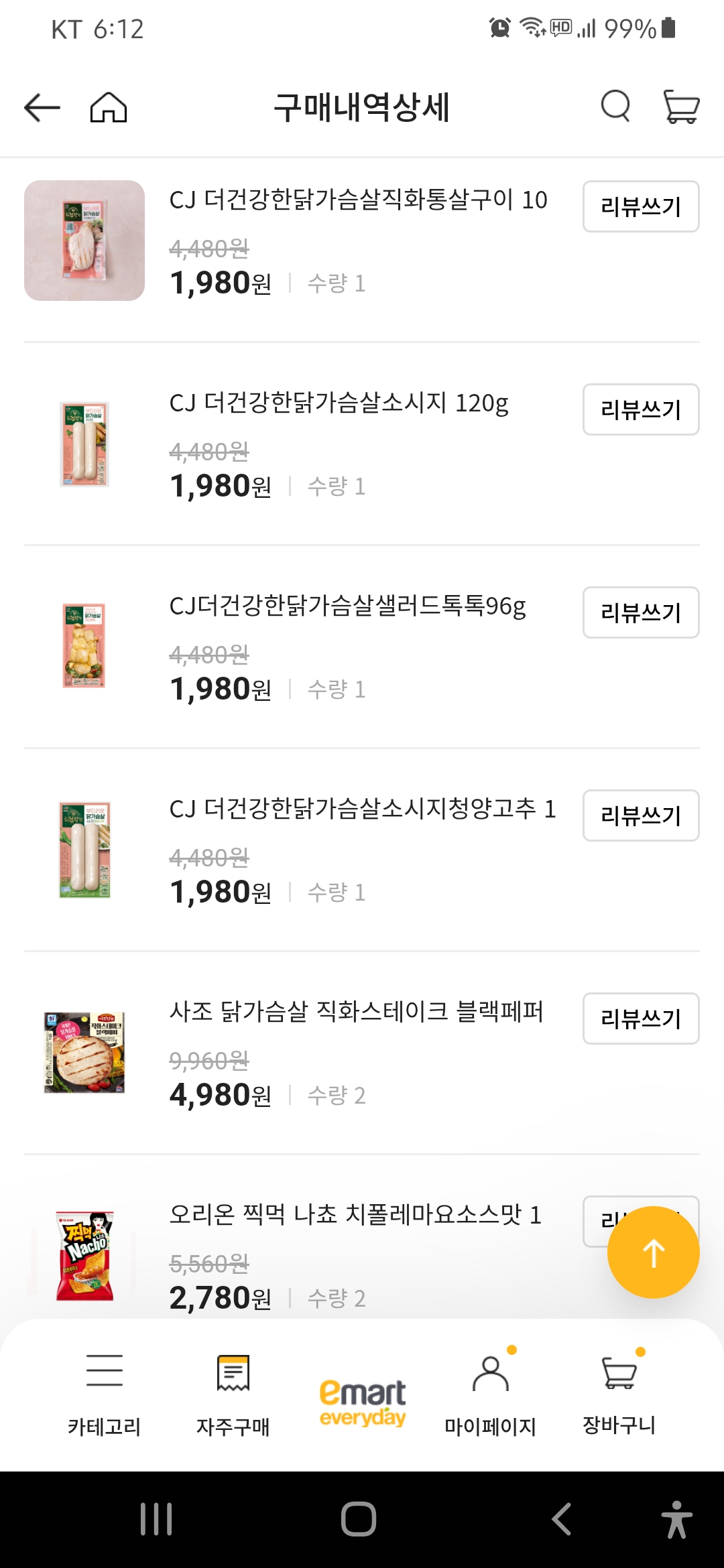Write review for 닭가슴살직화통살구이 item
The height and width of the screenshot is (1568, 724).
click(640, 206)
